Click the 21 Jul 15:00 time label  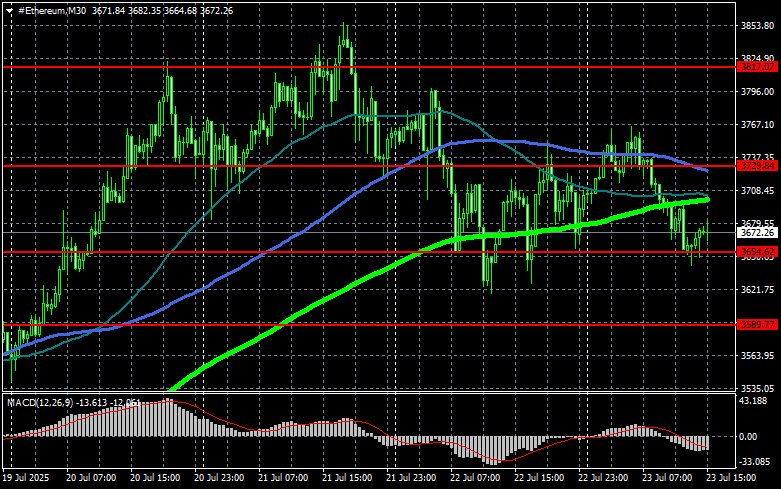point(347,478)
